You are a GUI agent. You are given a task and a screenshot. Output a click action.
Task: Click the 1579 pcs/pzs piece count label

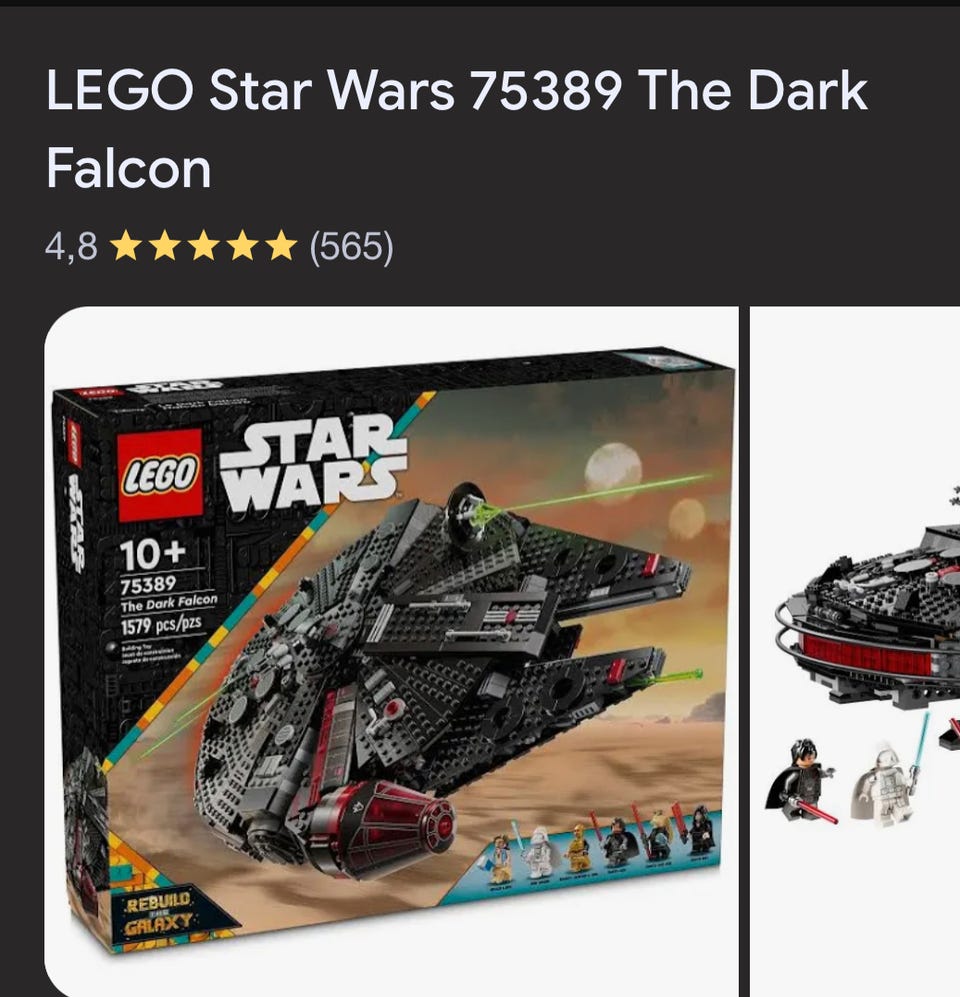click(161, 624)
